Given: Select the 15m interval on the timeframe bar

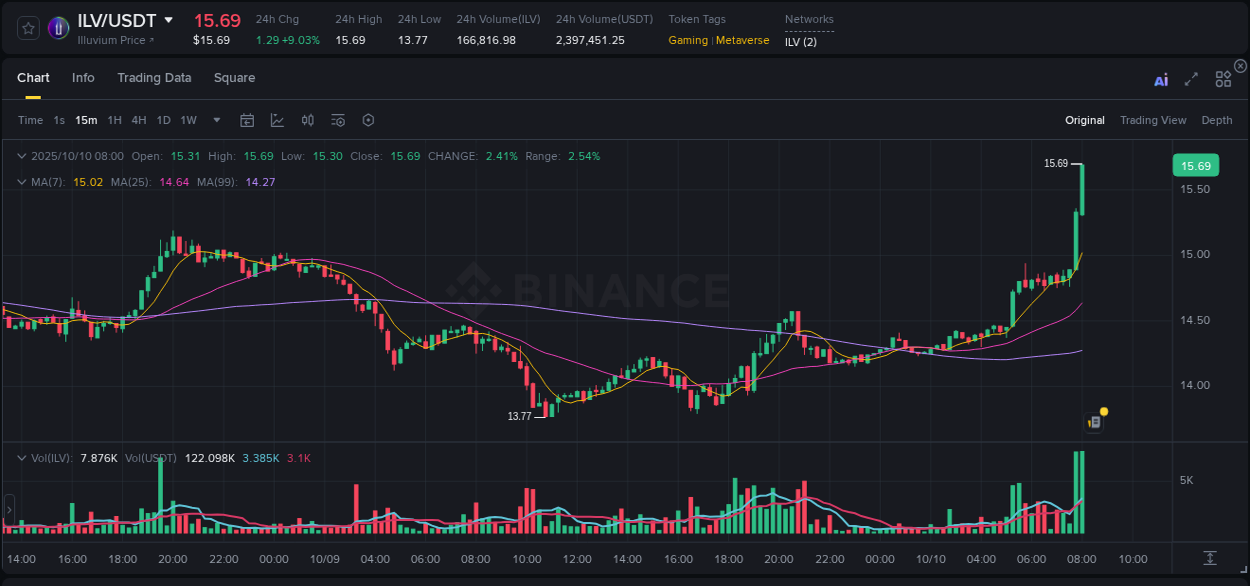Looking at the screenshot, I should [86, 119].
